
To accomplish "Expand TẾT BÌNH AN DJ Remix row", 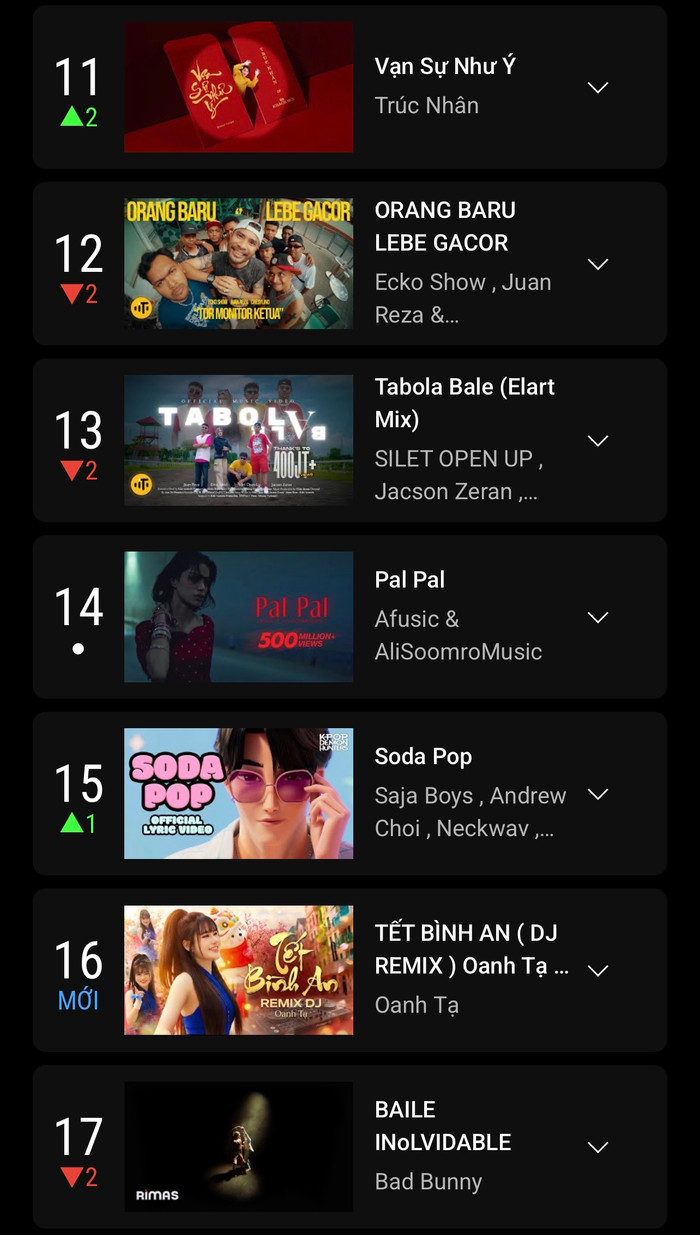I will [x=598, y=970].
